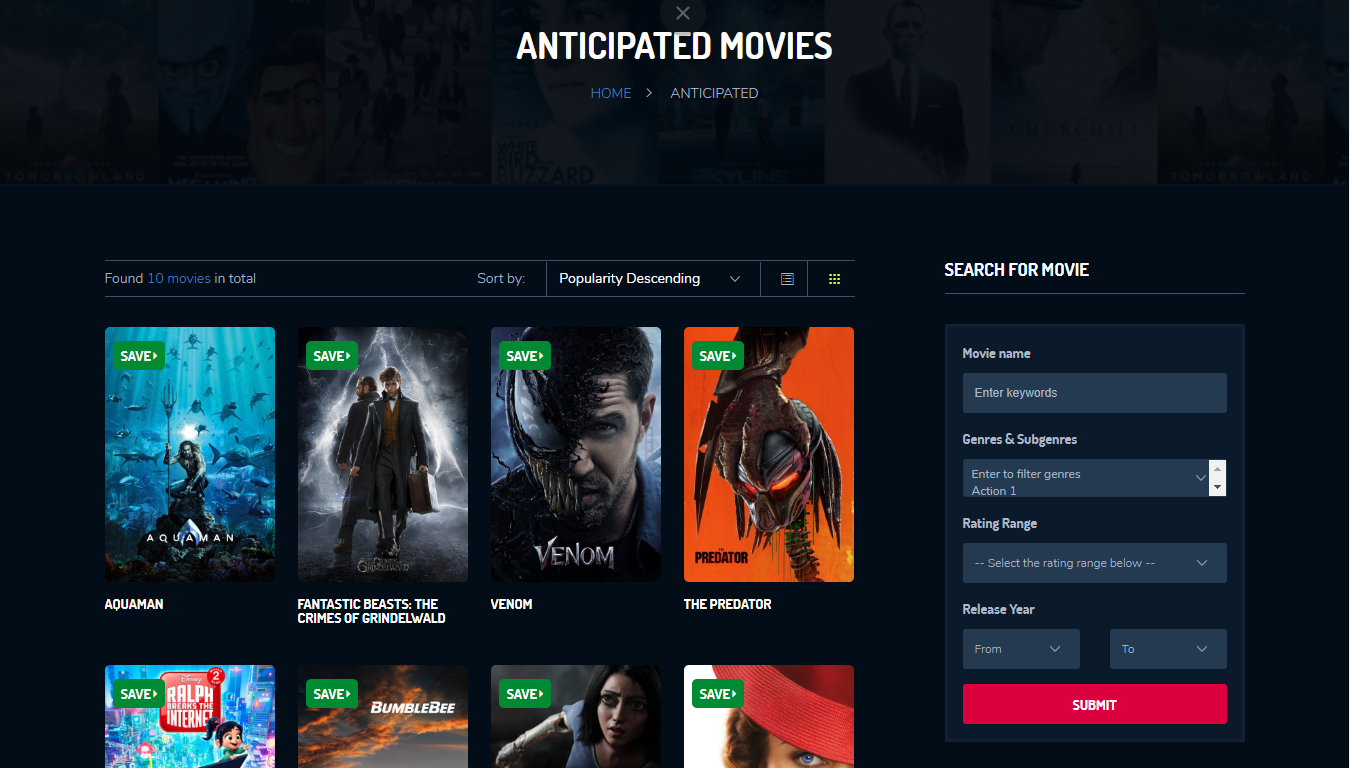Save the Venom movie
The width and height of the screenshot is (1350, 768).
pos(524,356)
